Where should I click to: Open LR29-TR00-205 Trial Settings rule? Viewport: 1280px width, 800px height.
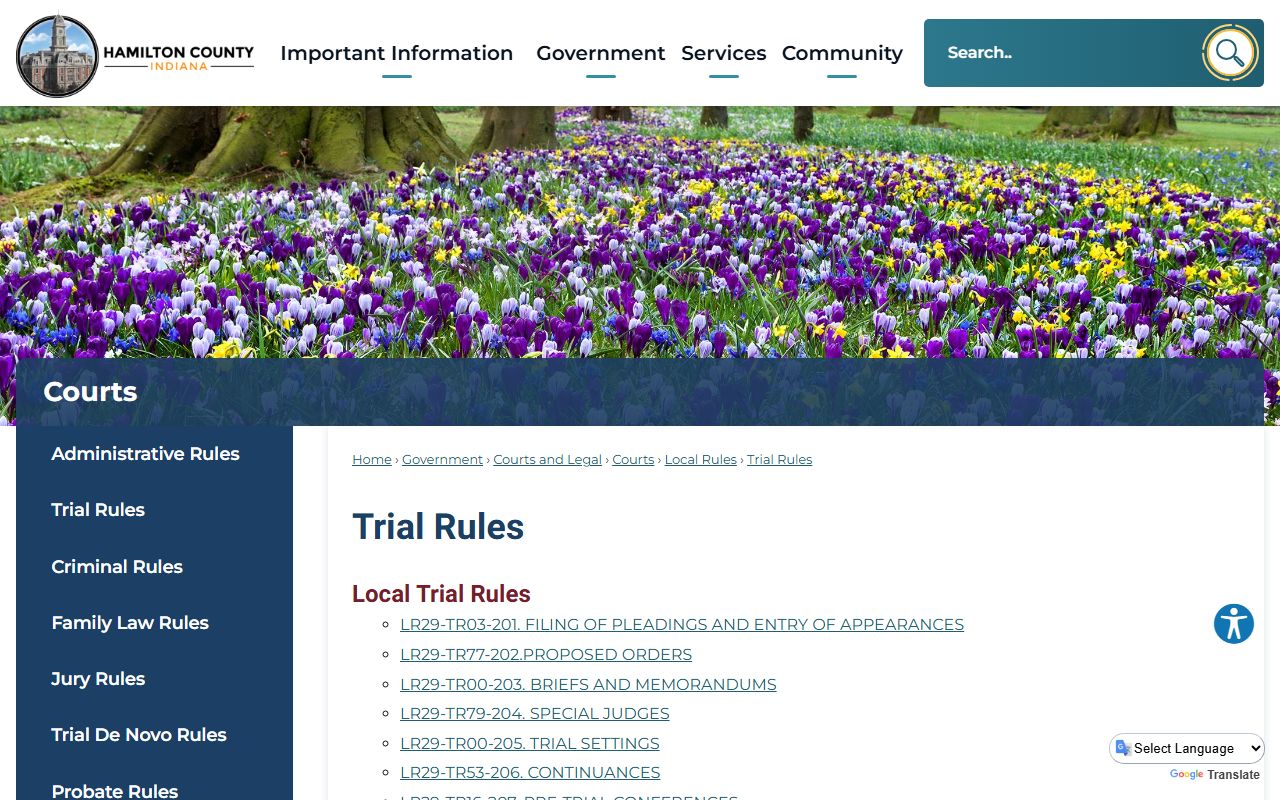pos(530,744)
